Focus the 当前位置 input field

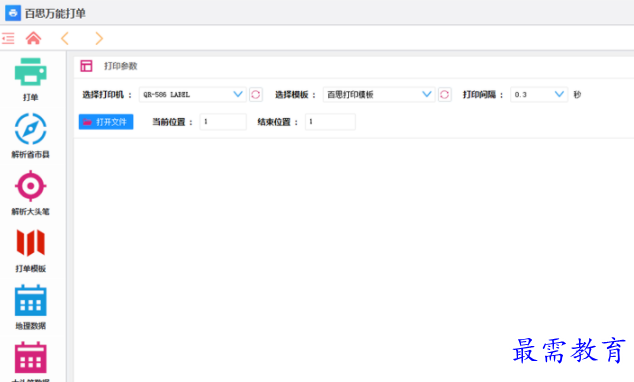tap(223, 122)
